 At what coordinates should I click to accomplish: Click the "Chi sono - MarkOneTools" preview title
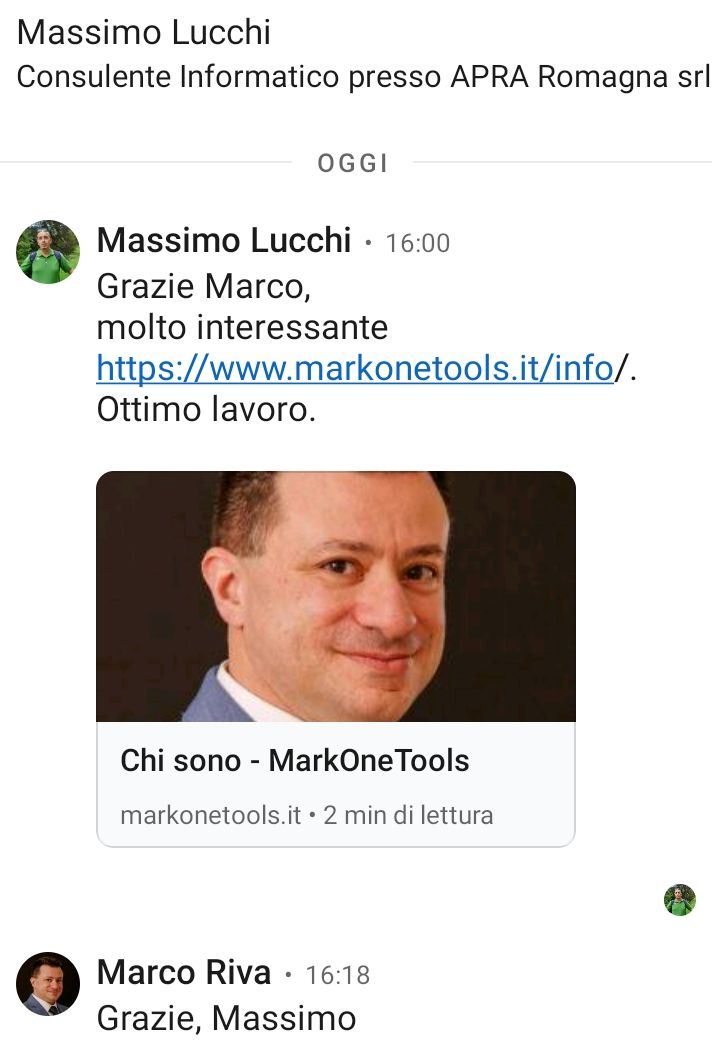coord(295,761)
